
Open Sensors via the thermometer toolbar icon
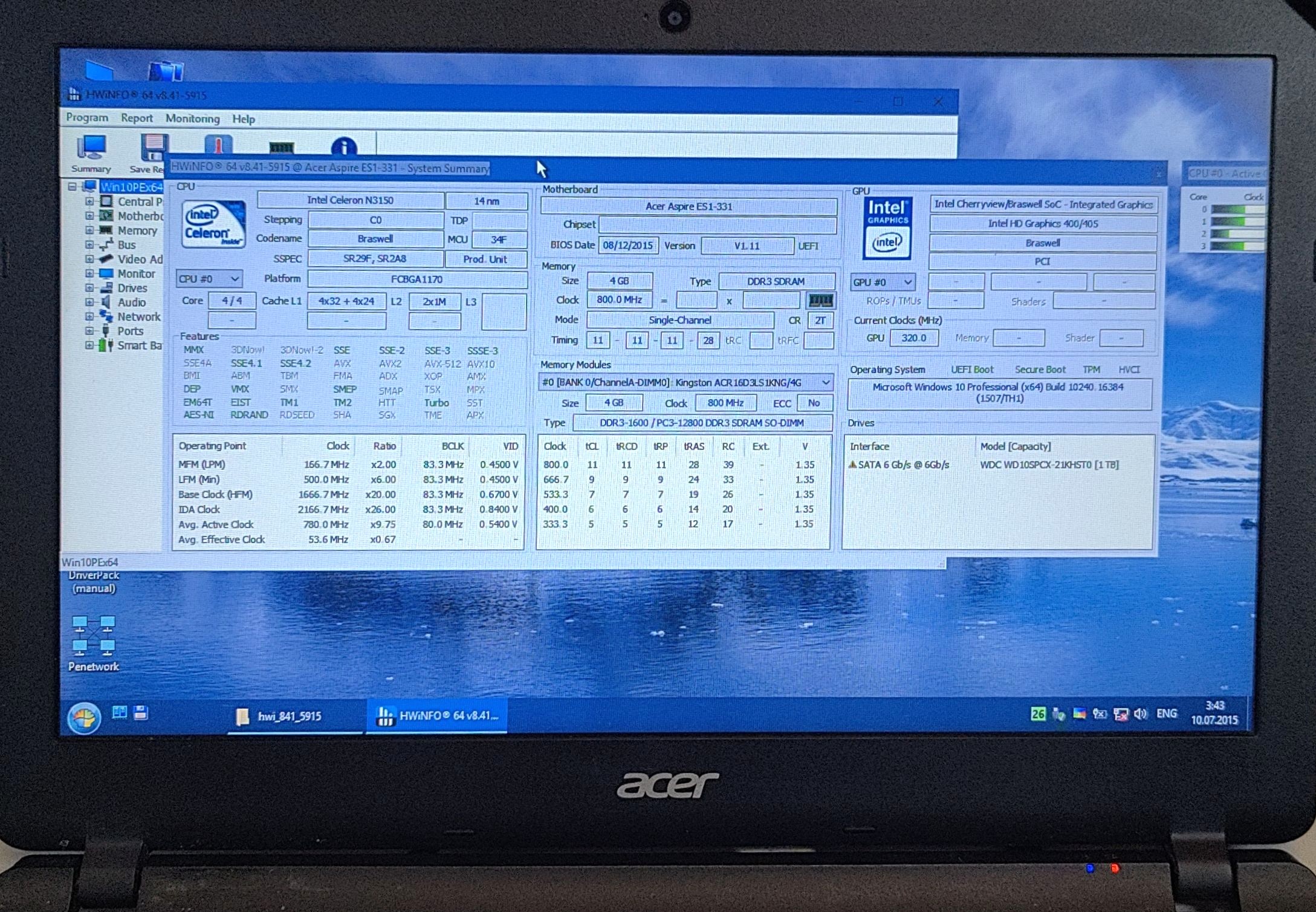(x=218, y=146)
